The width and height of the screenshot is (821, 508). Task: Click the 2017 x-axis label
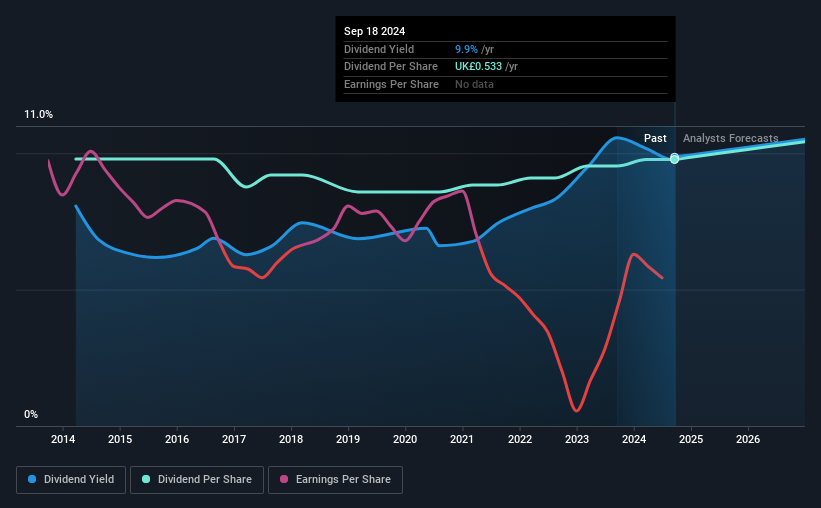[x=234, y=439]
